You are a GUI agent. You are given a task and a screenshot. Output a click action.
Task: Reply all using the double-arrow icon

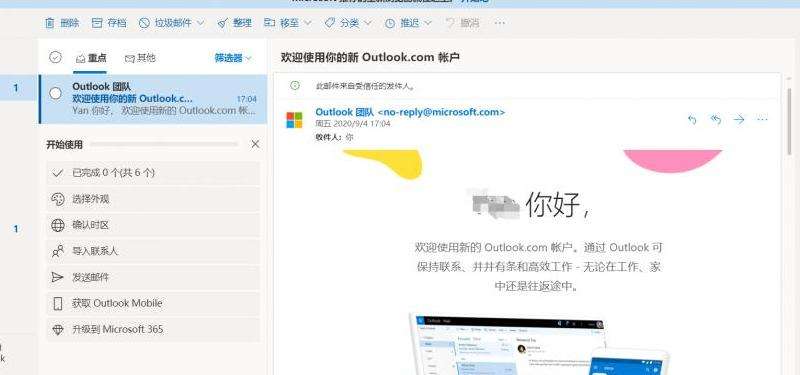(x=716, y=119)
